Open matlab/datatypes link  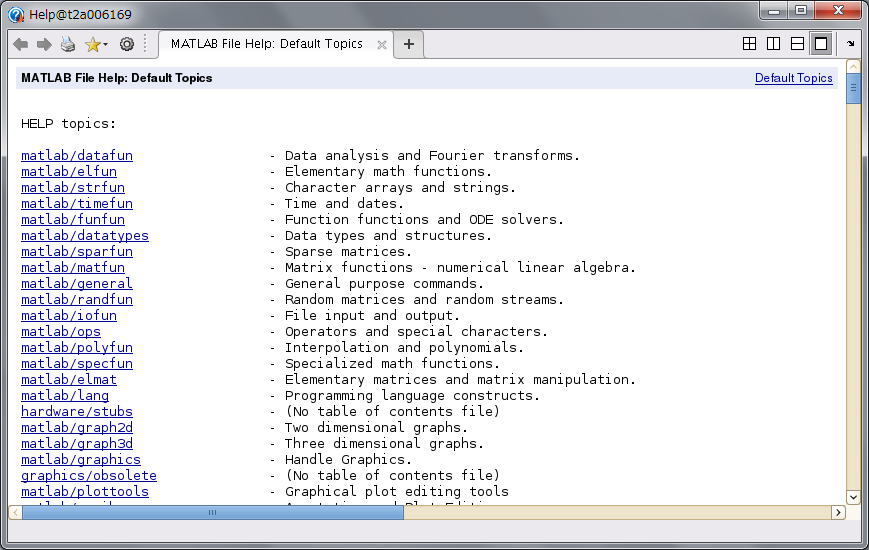(x=85, y=236)
